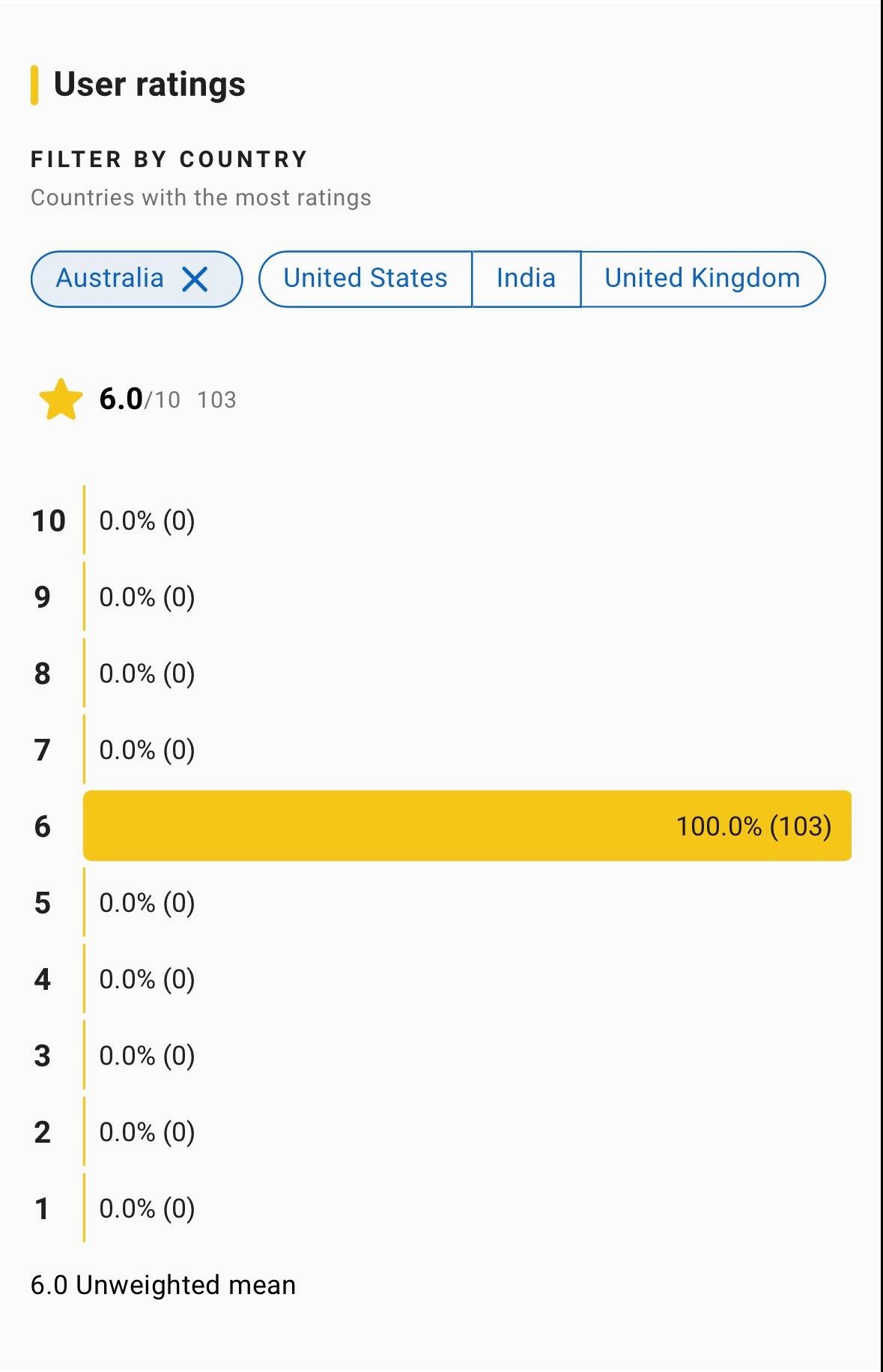Select the 1 rating row label
Image resolution: width=883 pixels, height=1372 pixels.
43,1209
